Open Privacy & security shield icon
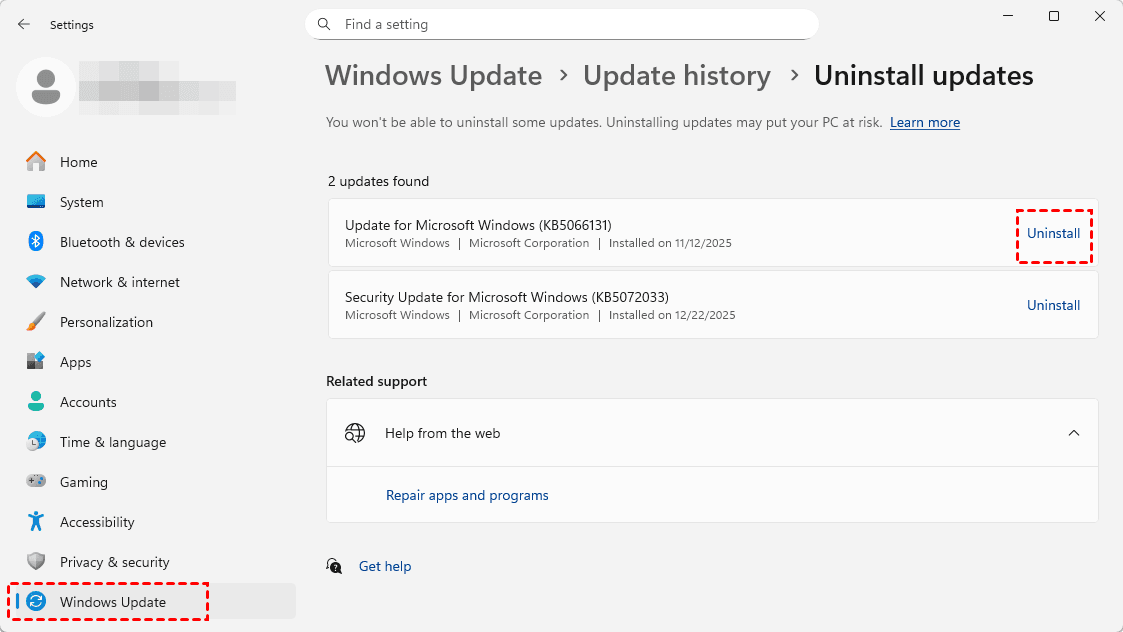Viewport: 1123px width, 632px height. 36,562
